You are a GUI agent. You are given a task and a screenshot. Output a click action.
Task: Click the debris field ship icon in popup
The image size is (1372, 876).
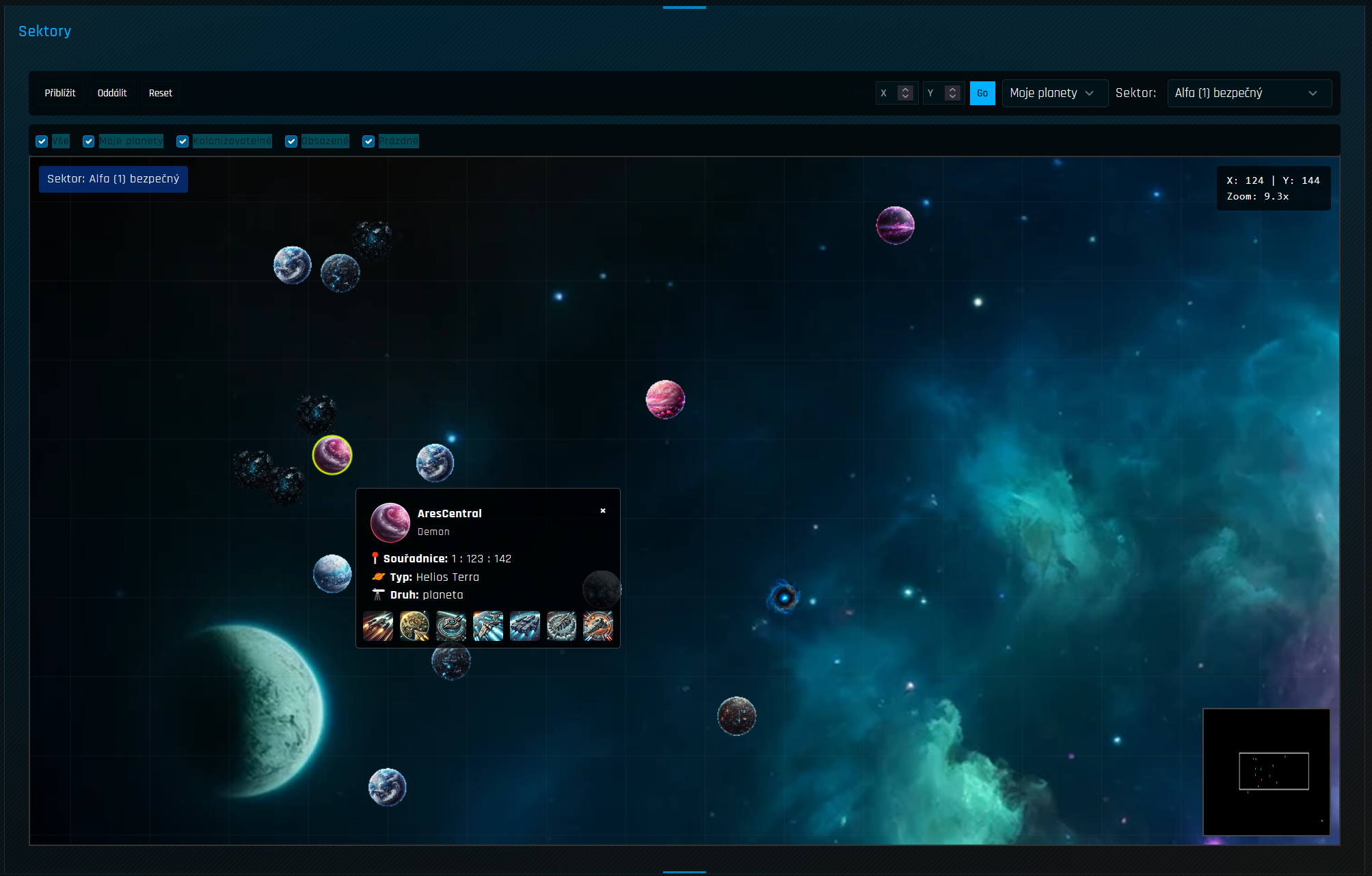coord(561,626)
